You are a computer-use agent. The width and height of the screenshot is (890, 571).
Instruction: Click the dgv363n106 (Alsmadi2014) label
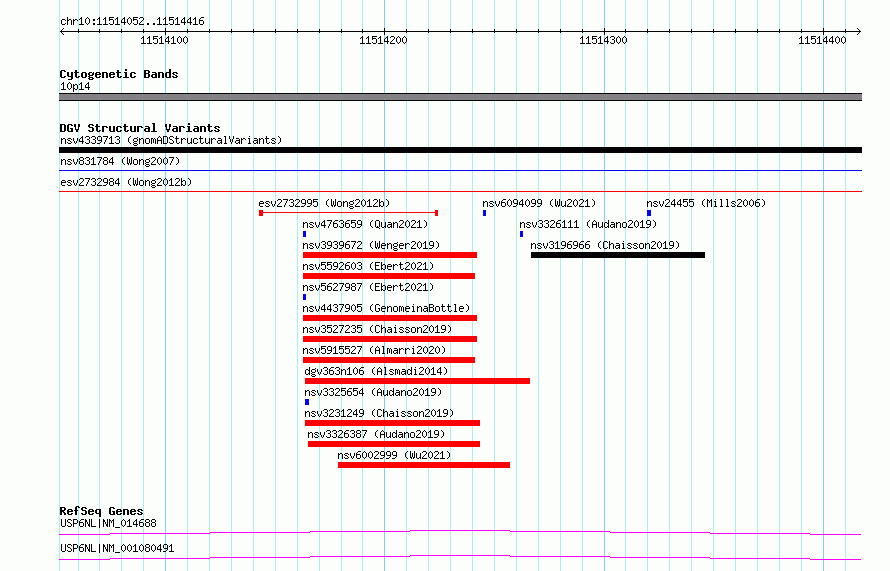[376, 371]
